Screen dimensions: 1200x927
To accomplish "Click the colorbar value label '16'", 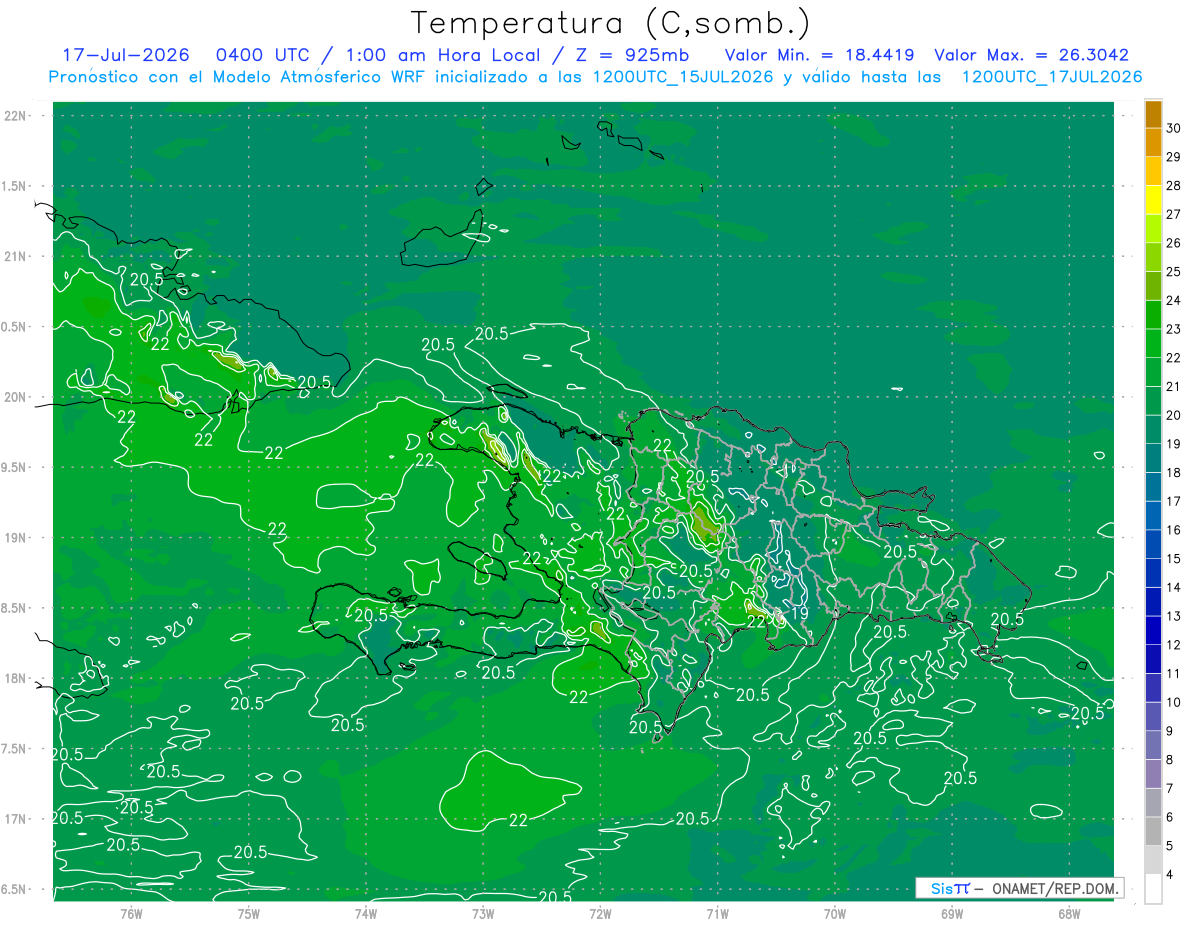I will [x=1174, y=530].
